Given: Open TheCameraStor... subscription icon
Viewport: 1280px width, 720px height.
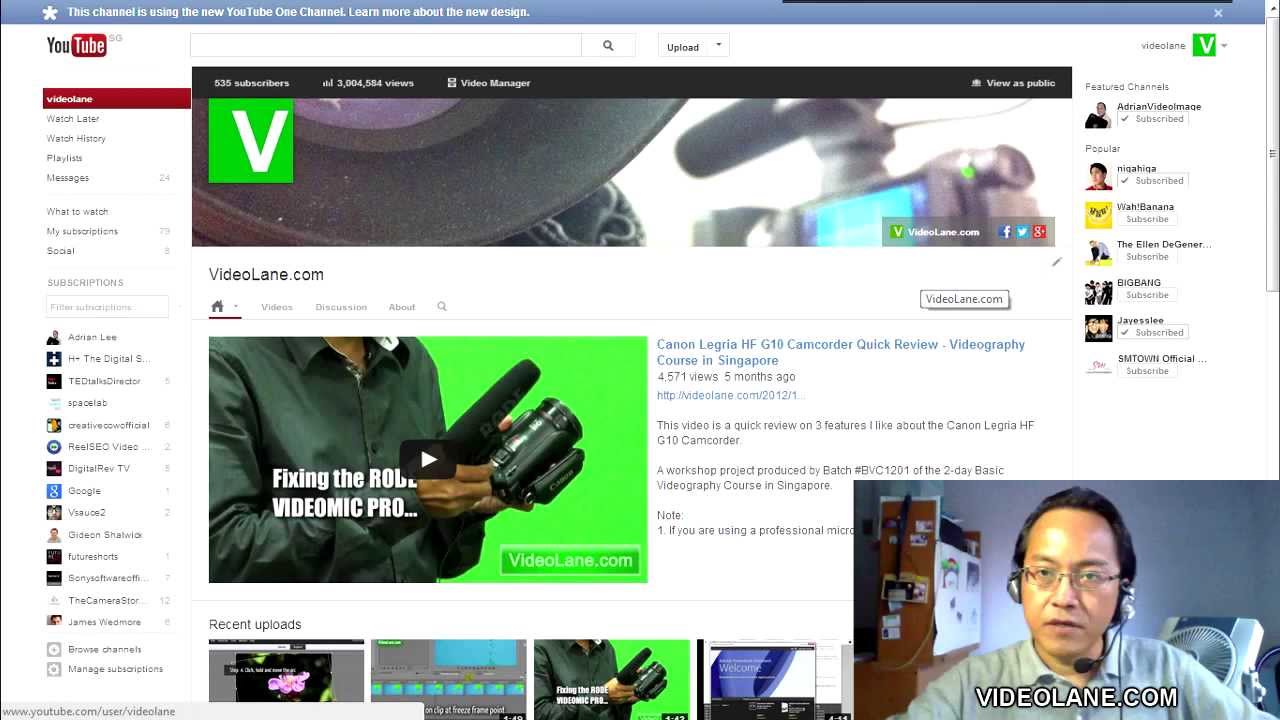Looking at the screenshot, I should click(x=54, y=600).
